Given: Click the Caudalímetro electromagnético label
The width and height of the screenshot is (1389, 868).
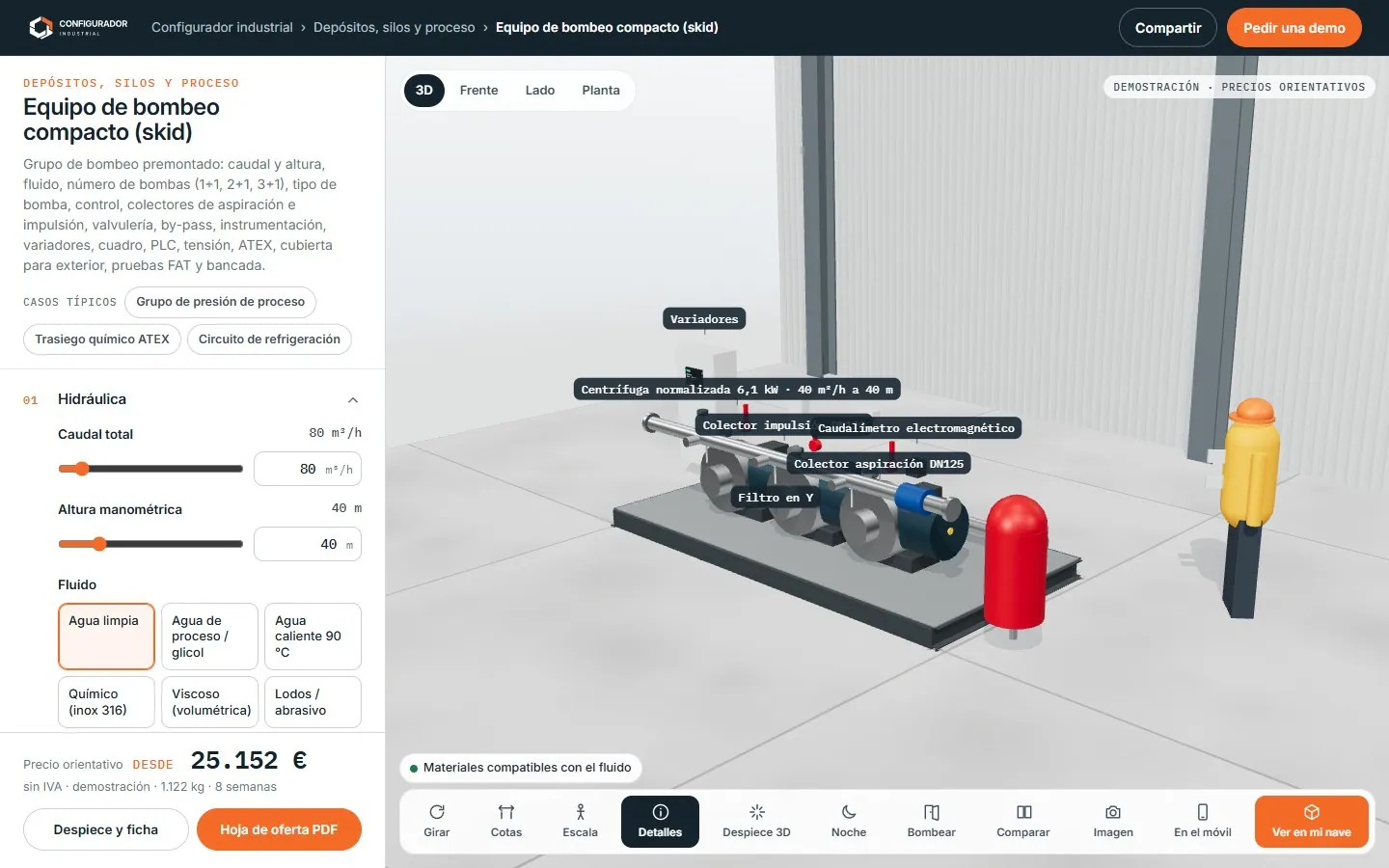Looking at the screenshot, I should click(x=916, y=428).
